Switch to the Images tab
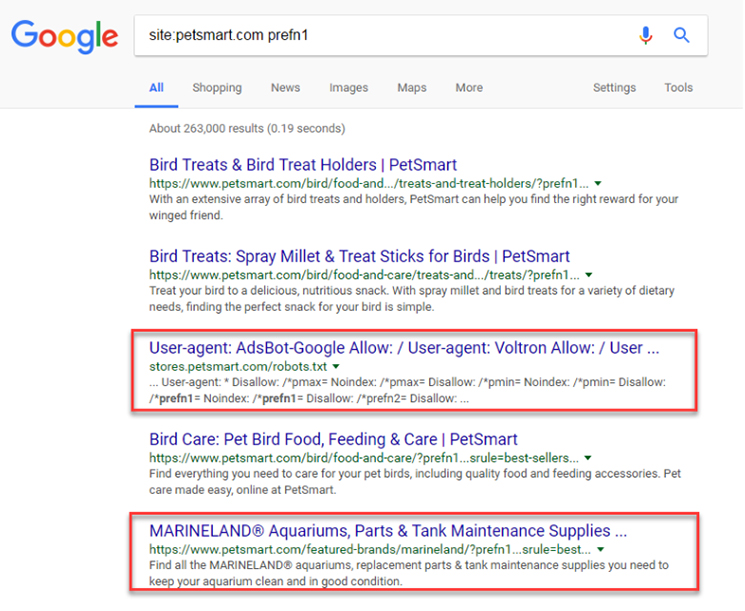 tap(349, 88)
